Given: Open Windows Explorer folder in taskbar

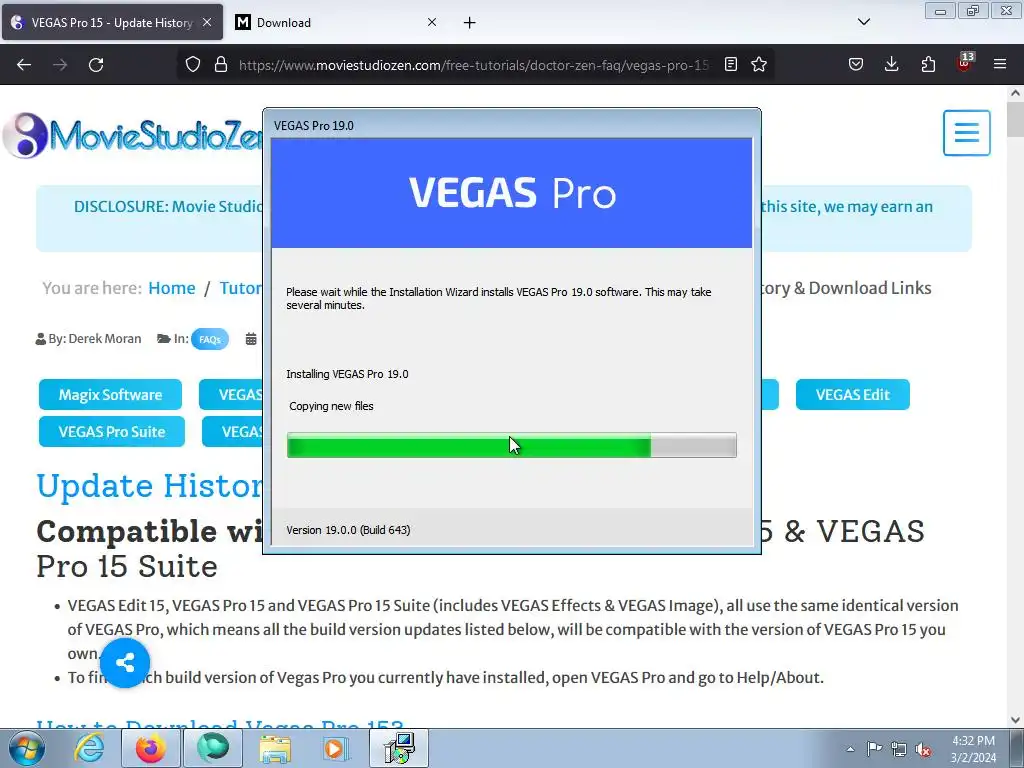Looking at the screenshot, I should tap(275, 748).
